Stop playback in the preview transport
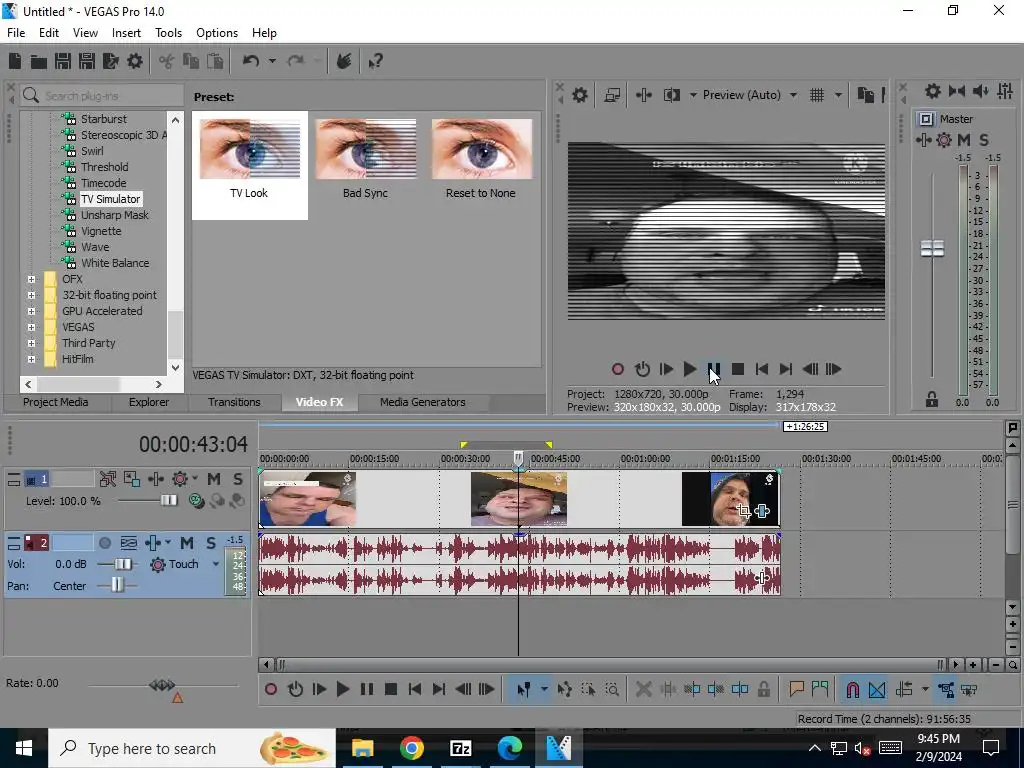This screenshot has height=768, width=1024. pyautogui.click(x=738, y=370)
